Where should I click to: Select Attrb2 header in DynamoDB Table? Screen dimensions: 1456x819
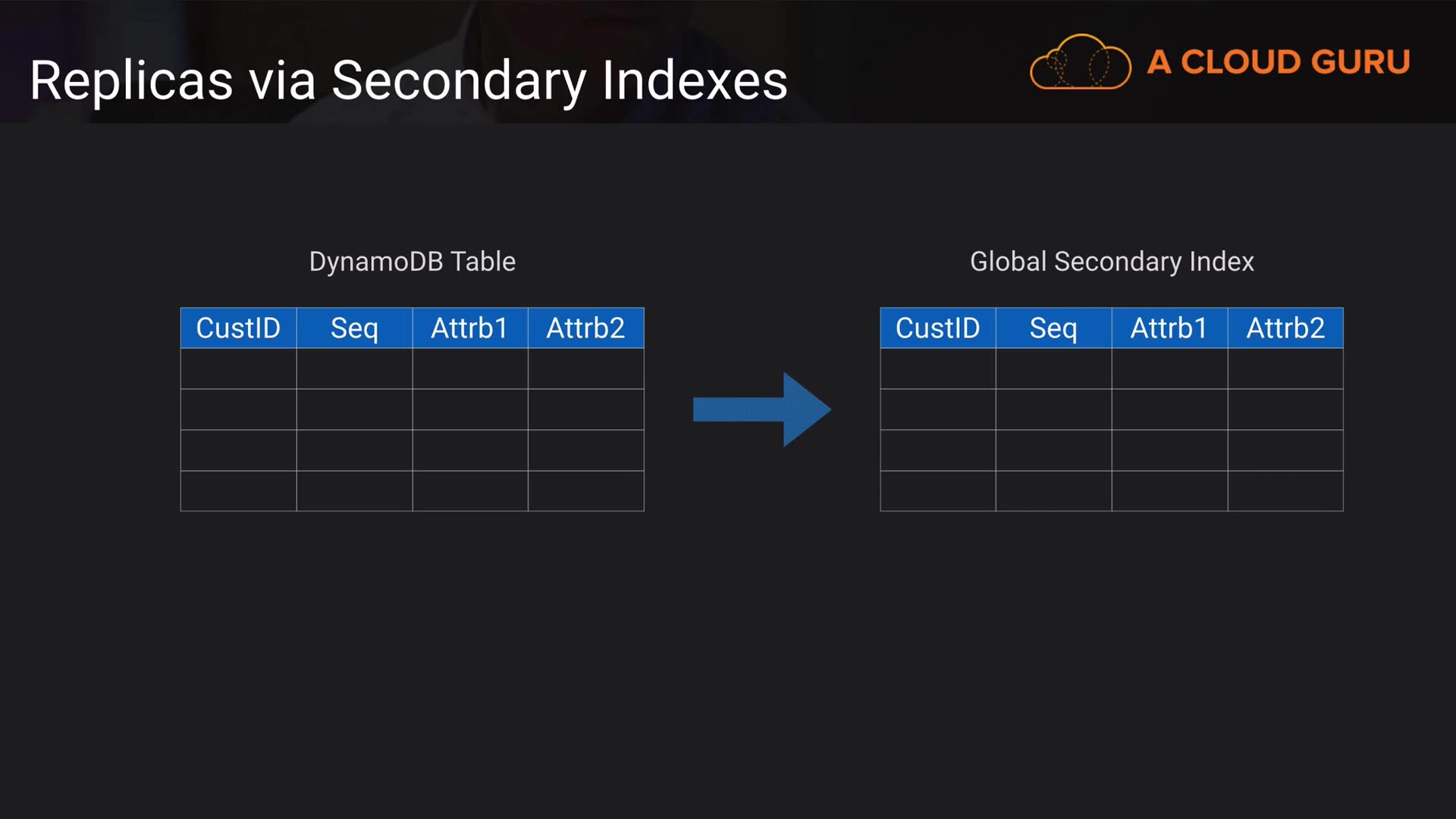pos(585,328)
